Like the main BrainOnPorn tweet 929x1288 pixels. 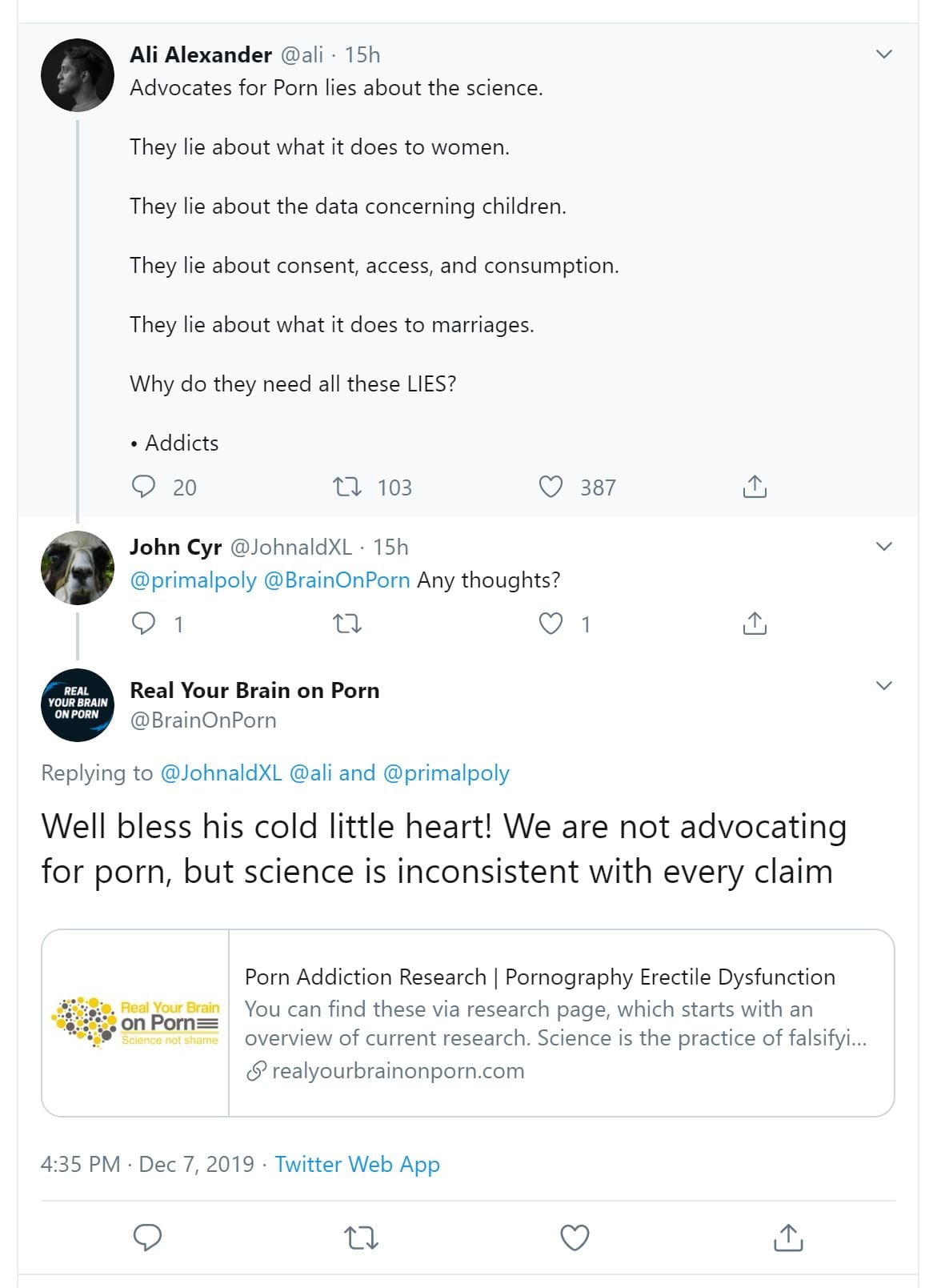[575, 1238]
